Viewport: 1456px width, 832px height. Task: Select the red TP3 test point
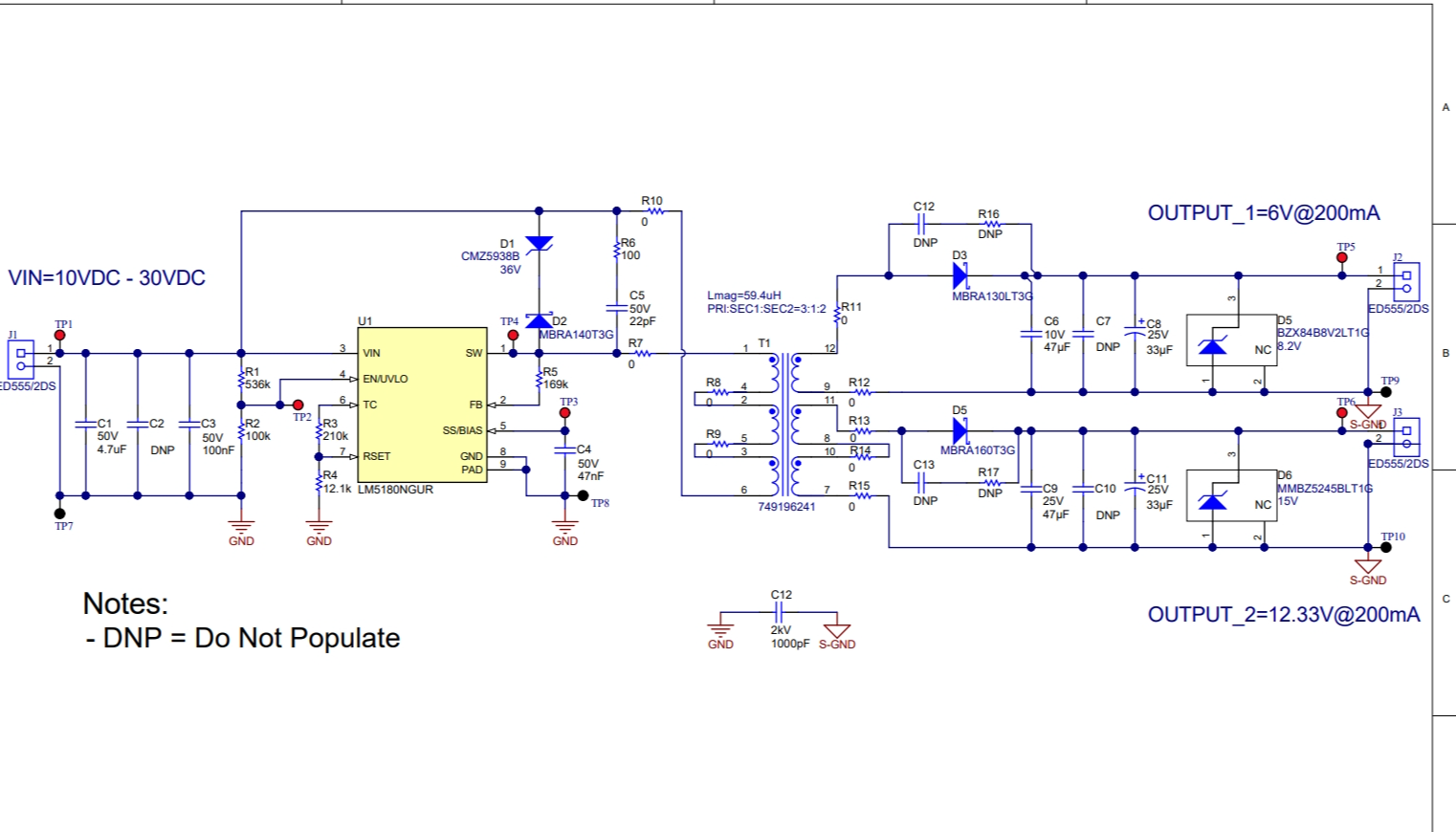tap(565, 413)
